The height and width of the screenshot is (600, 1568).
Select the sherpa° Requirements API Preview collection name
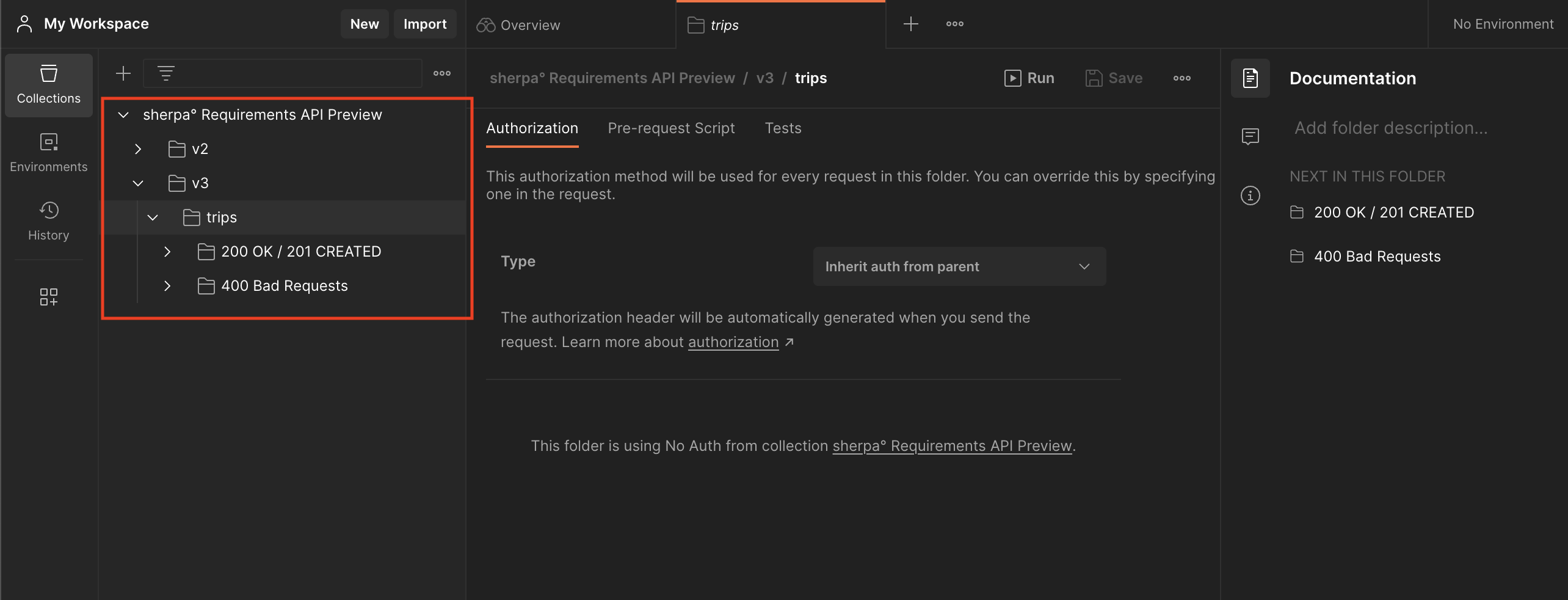[263, 115]
